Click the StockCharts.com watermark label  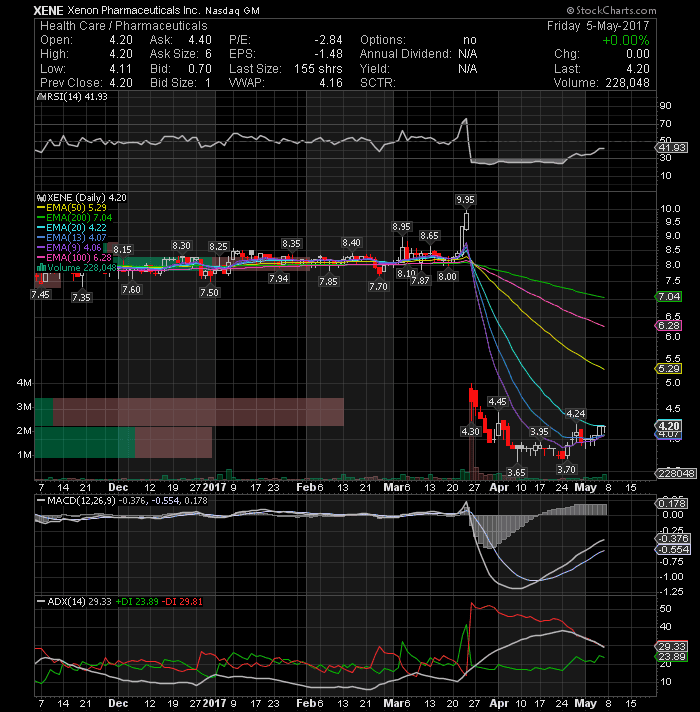pos(611,10)
